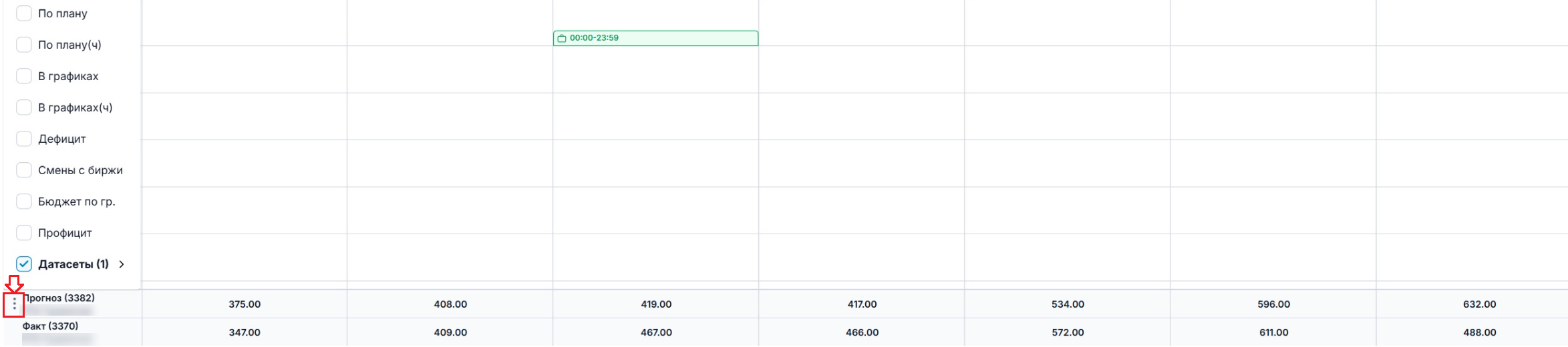Click the Прогноз (3382) row label

60,298
